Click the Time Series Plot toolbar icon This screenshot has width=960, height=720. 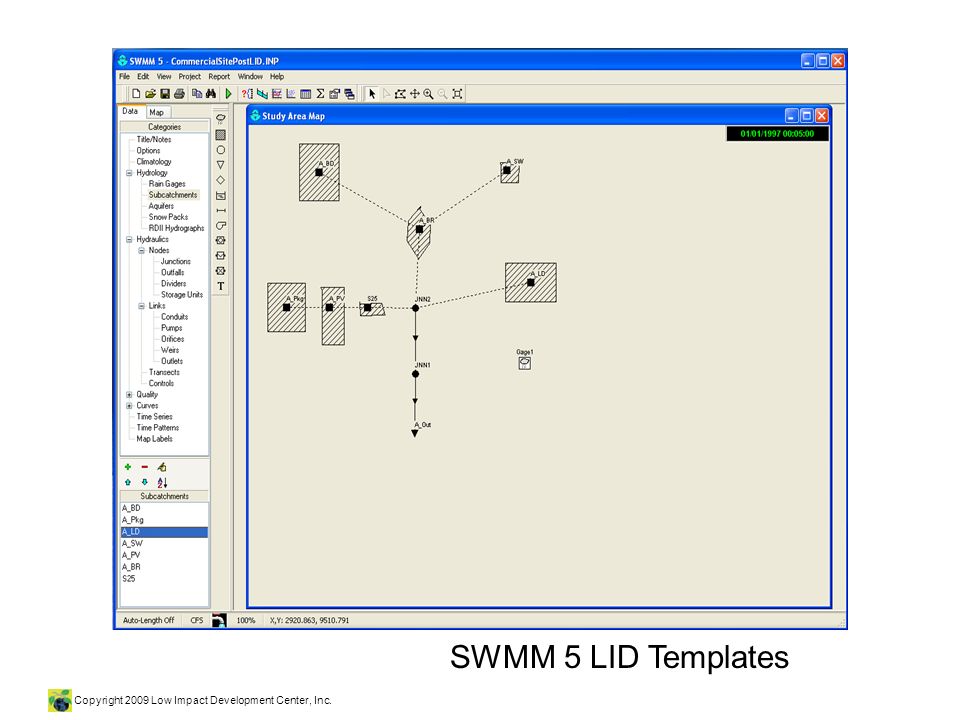tap(277, 94)
